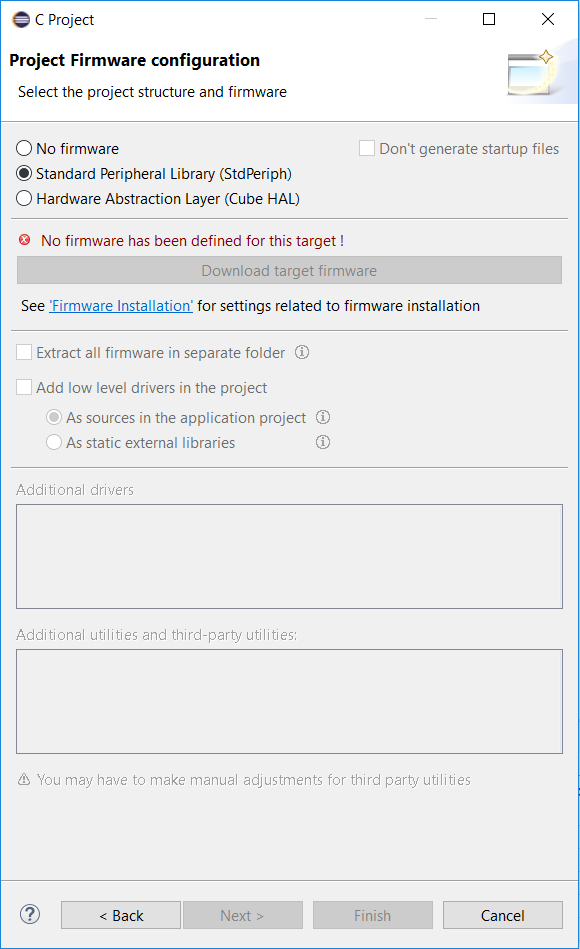This screenshot has height=949, width=580.
Task: Maximize the C Project dialog window
Action: (x=489, y=19)
